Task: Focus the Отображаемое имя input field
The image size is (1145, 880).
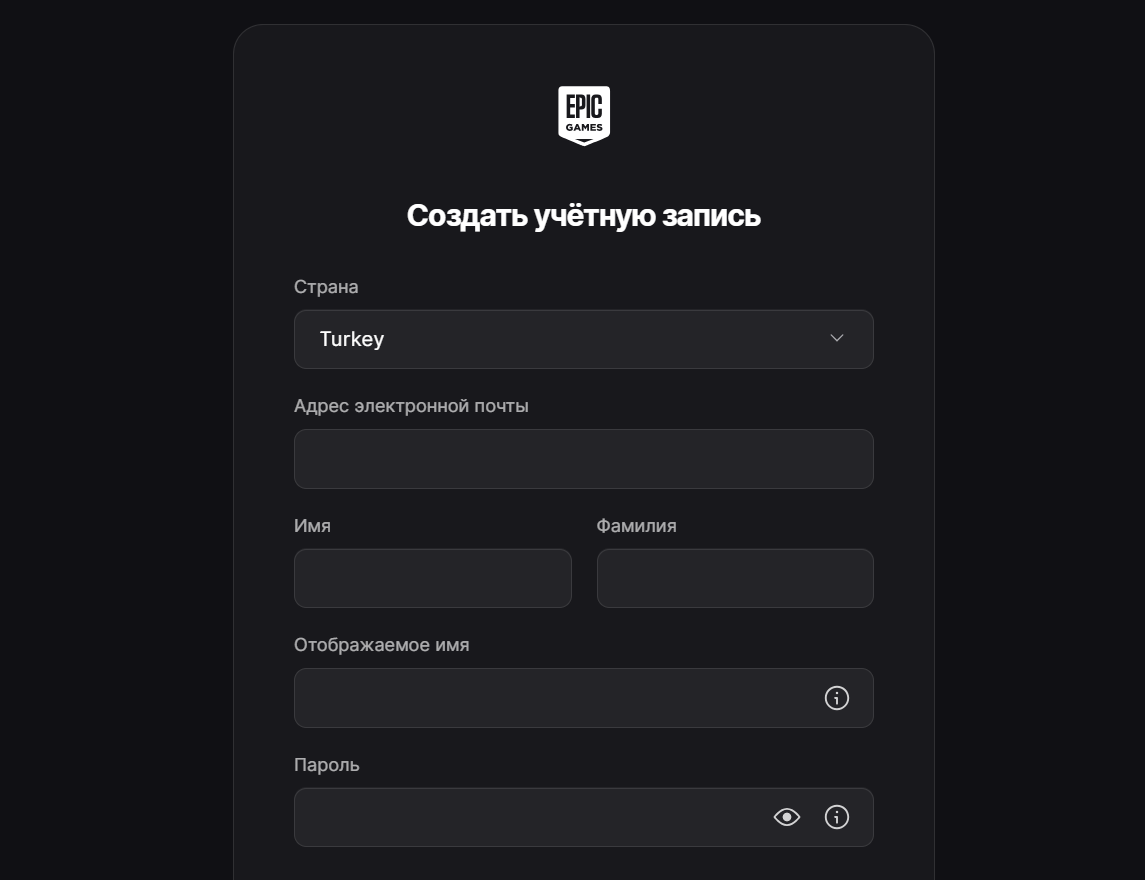Action: click(x=555, y=697)
